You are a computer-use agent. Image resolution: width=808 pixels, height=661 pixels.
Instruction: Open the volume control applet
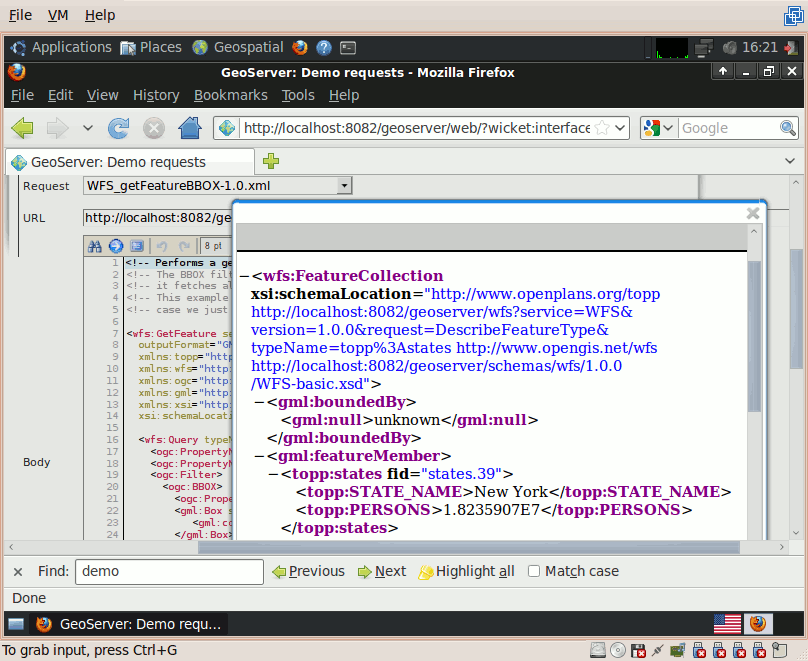pos(730,48)
